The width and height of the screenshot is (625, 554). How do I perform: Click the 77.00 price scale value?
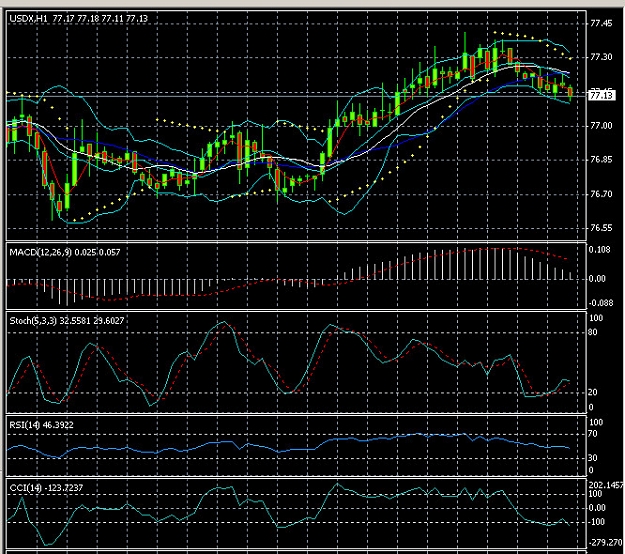(601, 126)
